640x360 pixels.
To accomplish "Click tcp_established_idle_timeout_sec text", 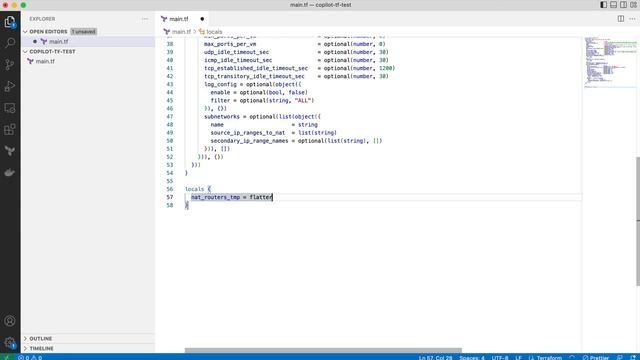I will coord(256,68).
